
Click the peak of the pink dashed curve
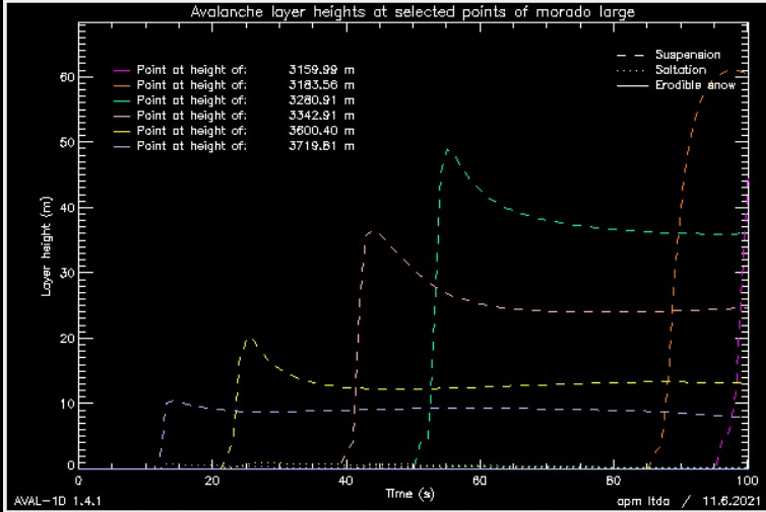(371, 232)
